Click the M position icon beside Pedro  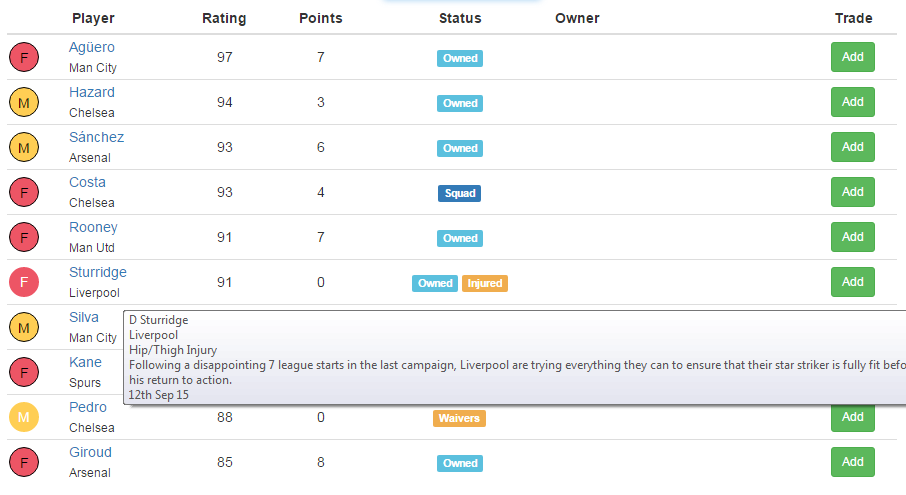click(x=24, y=418)
